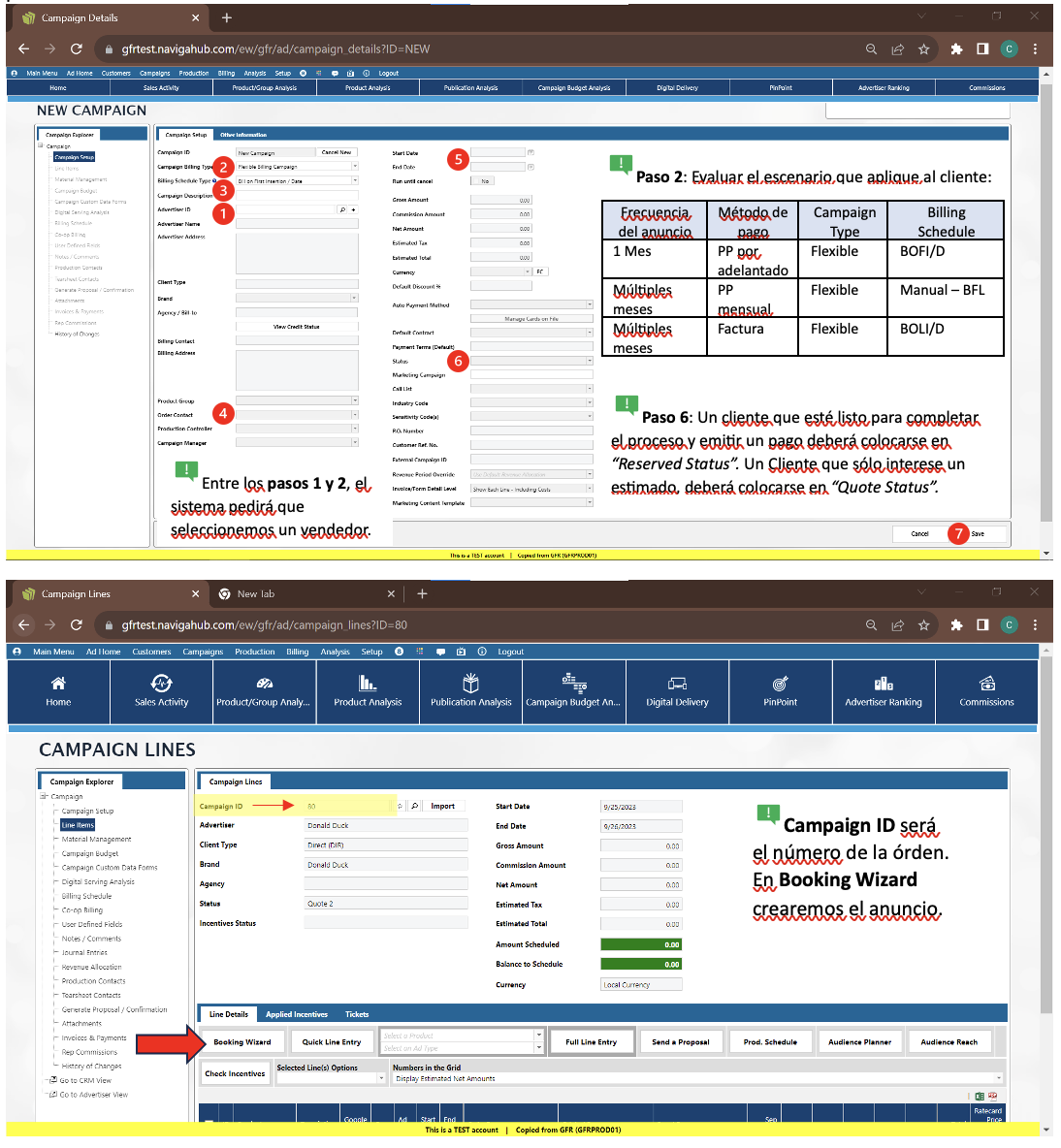This screenshot has width=1061, height=1148.
Task: Click the Campaign Description input field
Action: (297, 195)
